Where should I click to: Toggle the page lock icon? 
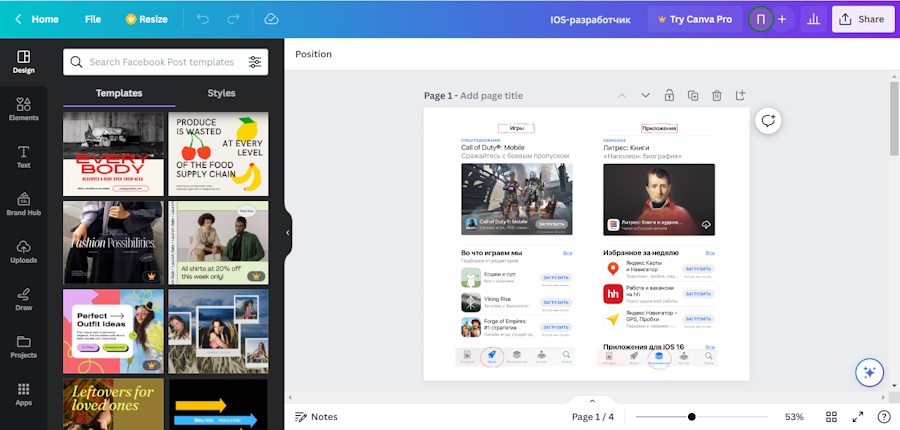[669, 96]
